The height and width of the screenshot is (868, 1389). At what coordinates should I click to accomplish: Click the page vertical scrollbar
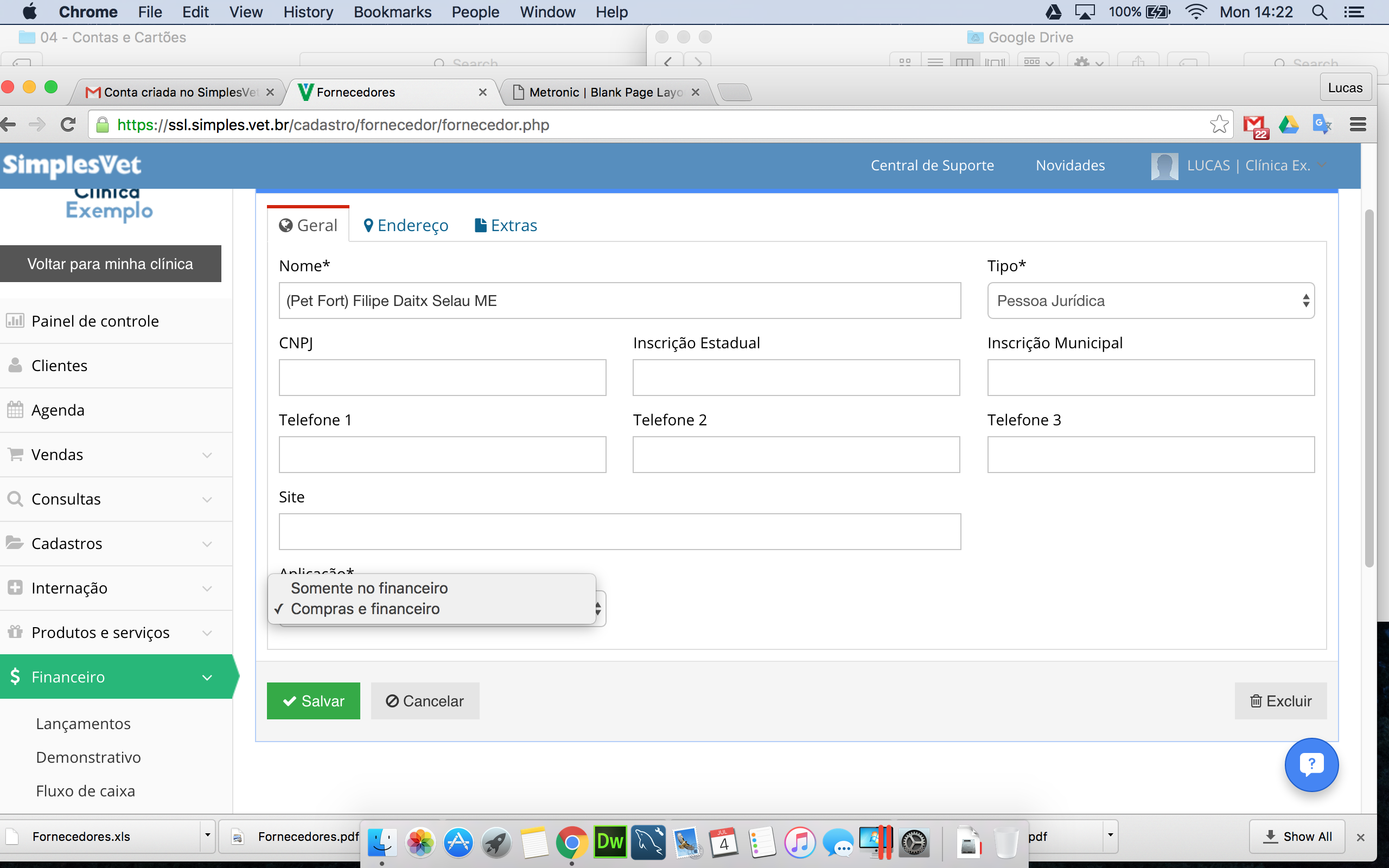click(x=1369, y=388)
